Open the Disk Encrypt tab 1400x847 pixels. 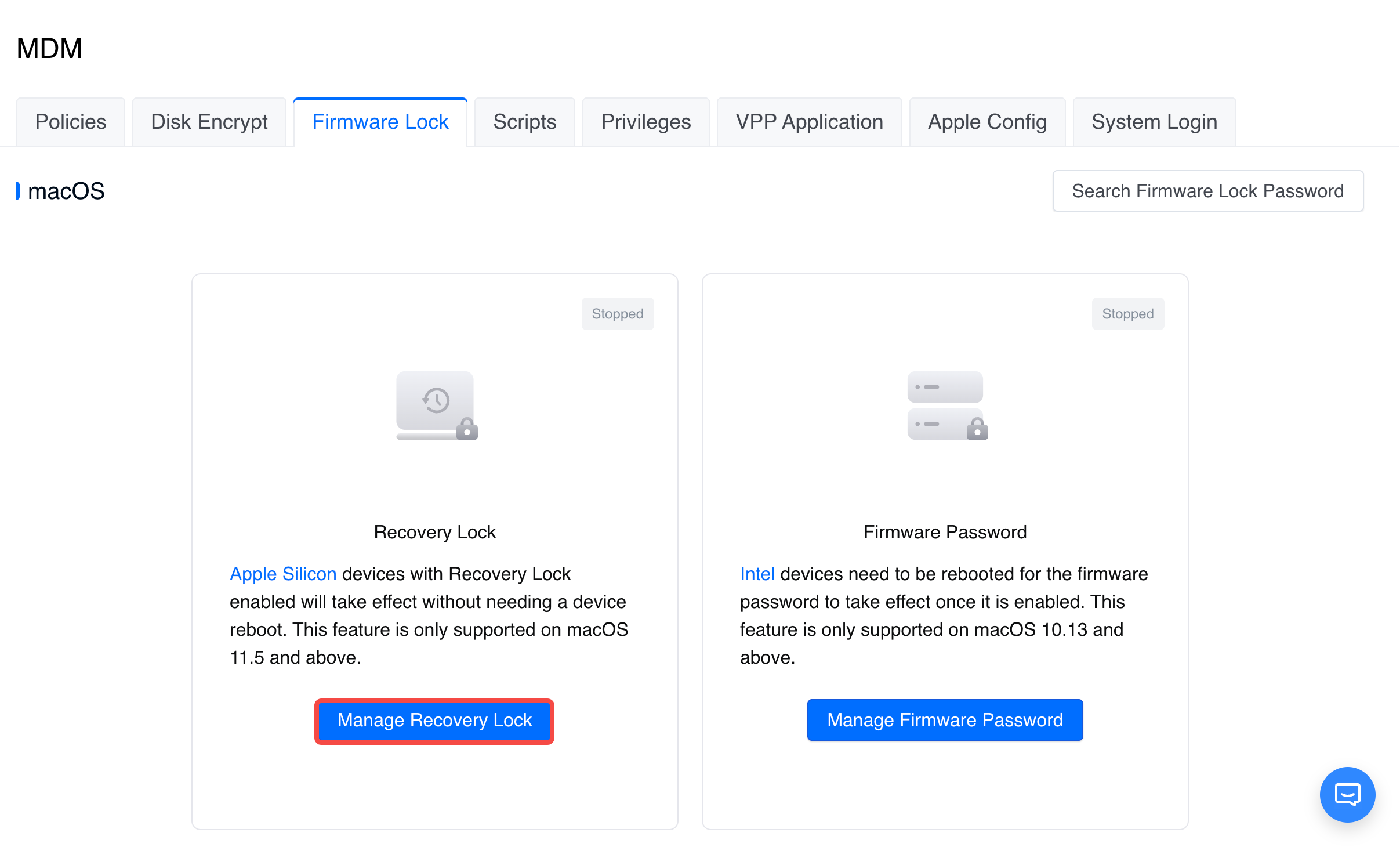tap(209, 122)
